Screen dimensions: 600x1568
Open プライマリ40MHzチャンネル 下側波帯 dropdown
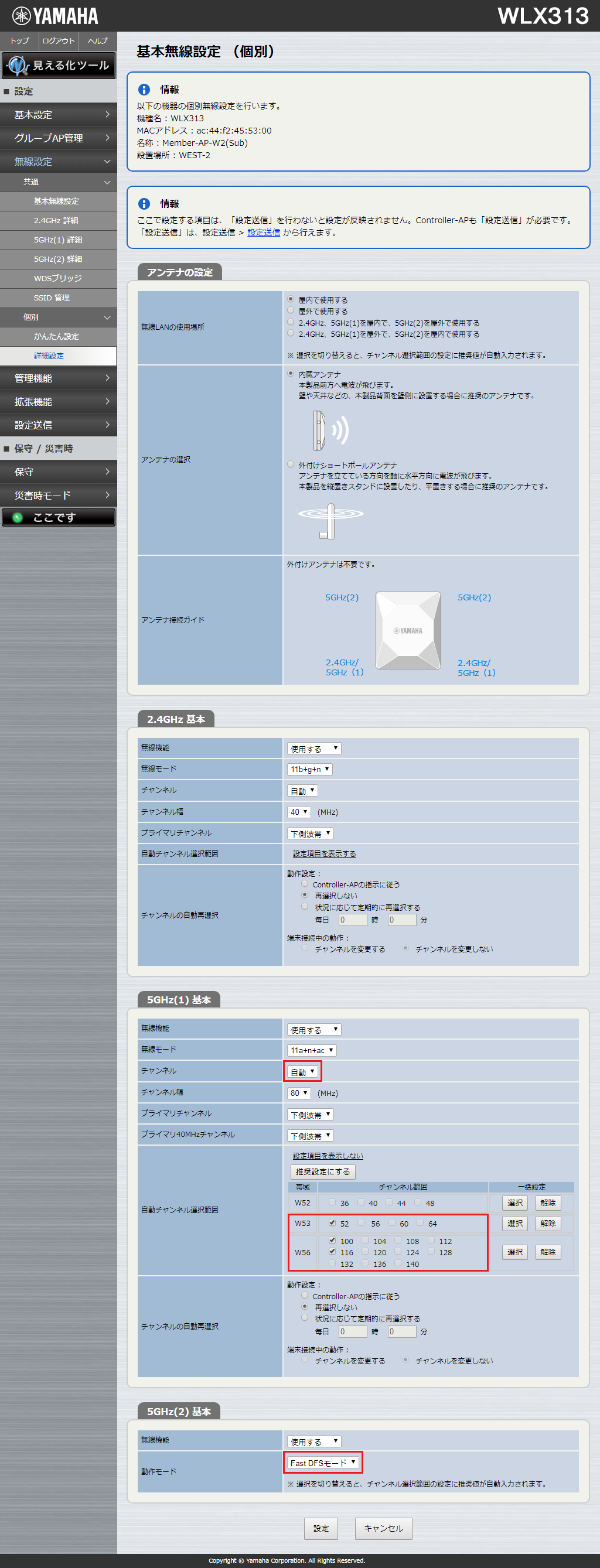(310, 1136)
